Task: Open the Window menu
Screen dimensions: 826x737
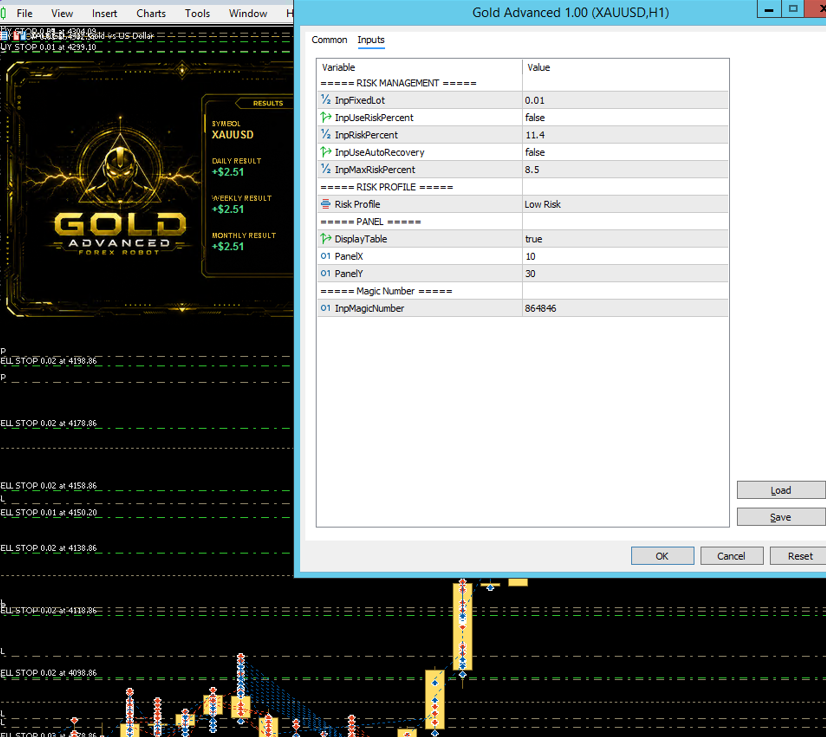Action: click(248, 13)
